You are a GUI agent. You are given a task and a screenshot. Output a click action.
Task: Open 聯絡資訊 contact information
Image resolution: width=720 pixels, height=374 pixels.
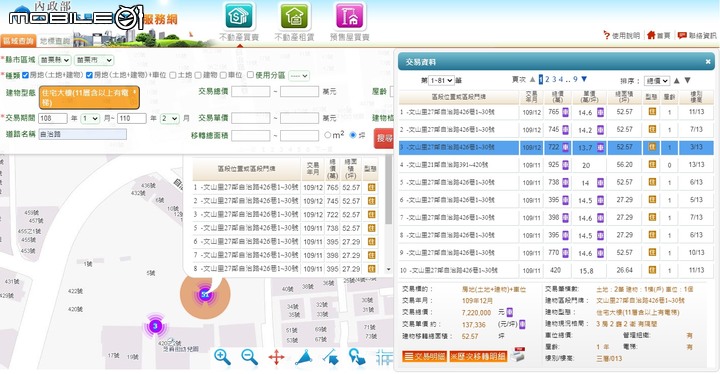697,35
